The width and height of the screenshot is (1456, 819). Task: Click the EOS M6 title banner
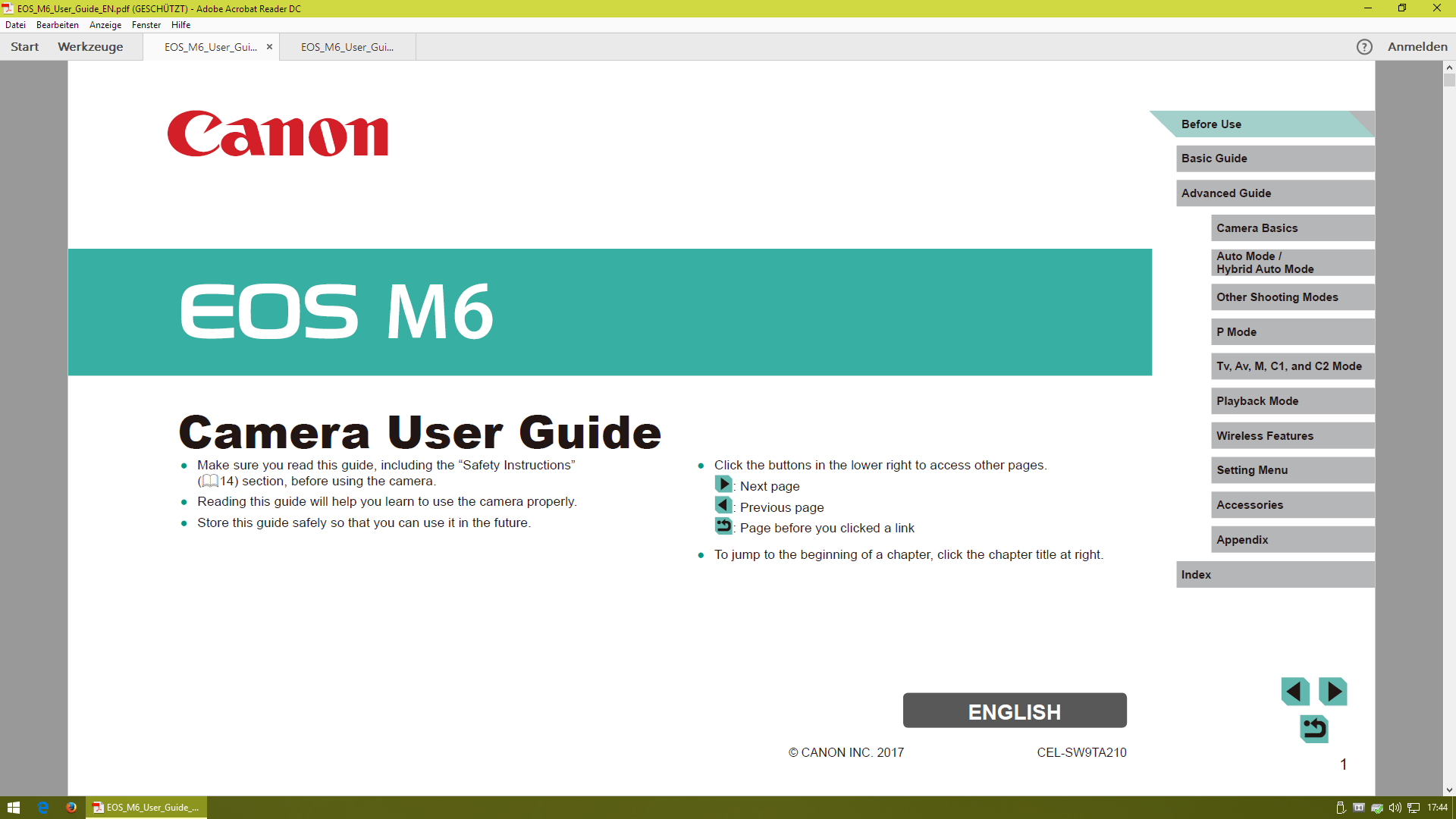[610, 312]
